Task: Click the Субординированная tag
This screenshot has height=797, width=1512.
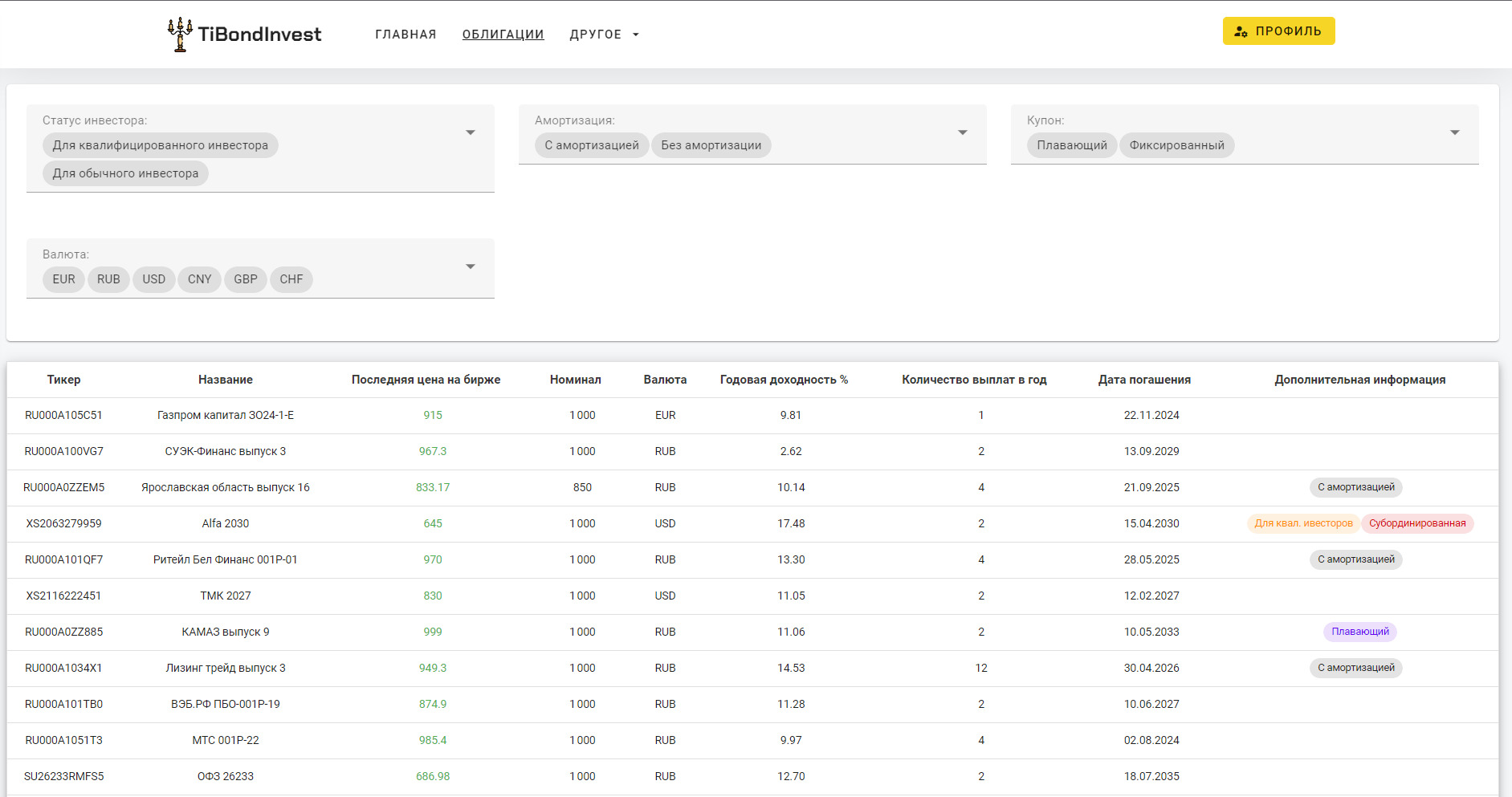Action: pos(1417,523)
